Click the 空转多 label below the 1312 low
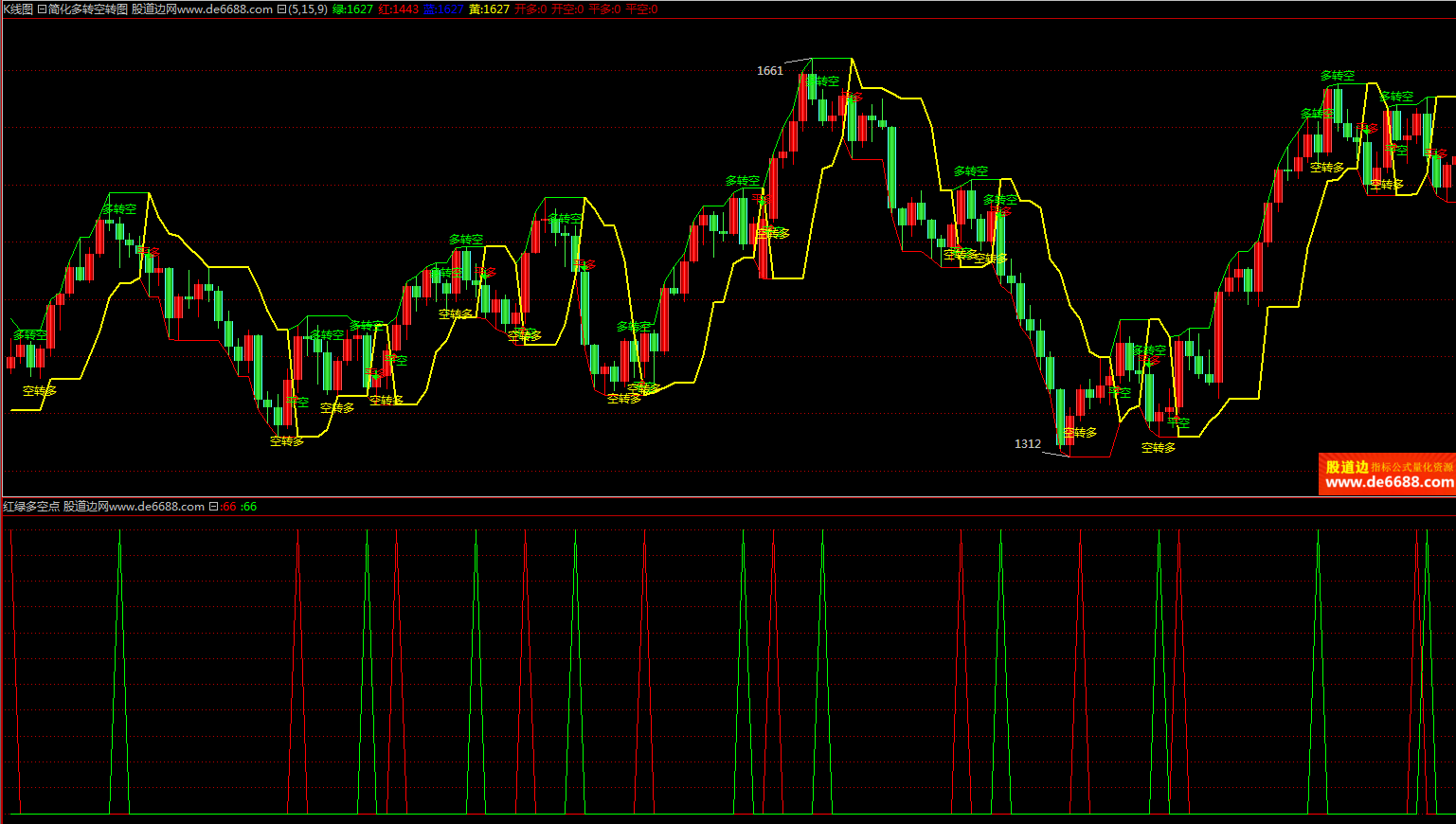 coord(1080,433)
